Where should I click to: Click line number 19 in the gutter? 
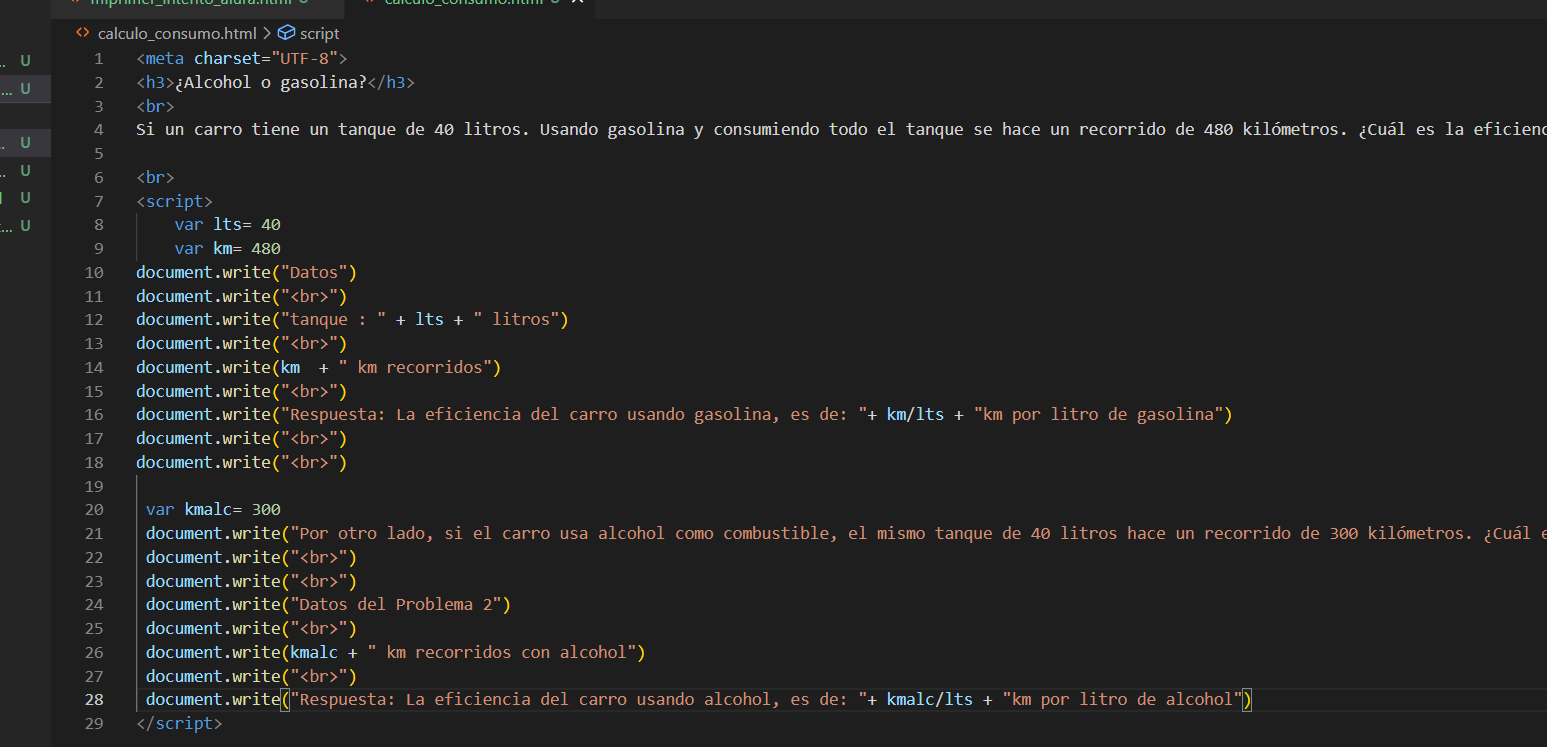coord(94,486)
